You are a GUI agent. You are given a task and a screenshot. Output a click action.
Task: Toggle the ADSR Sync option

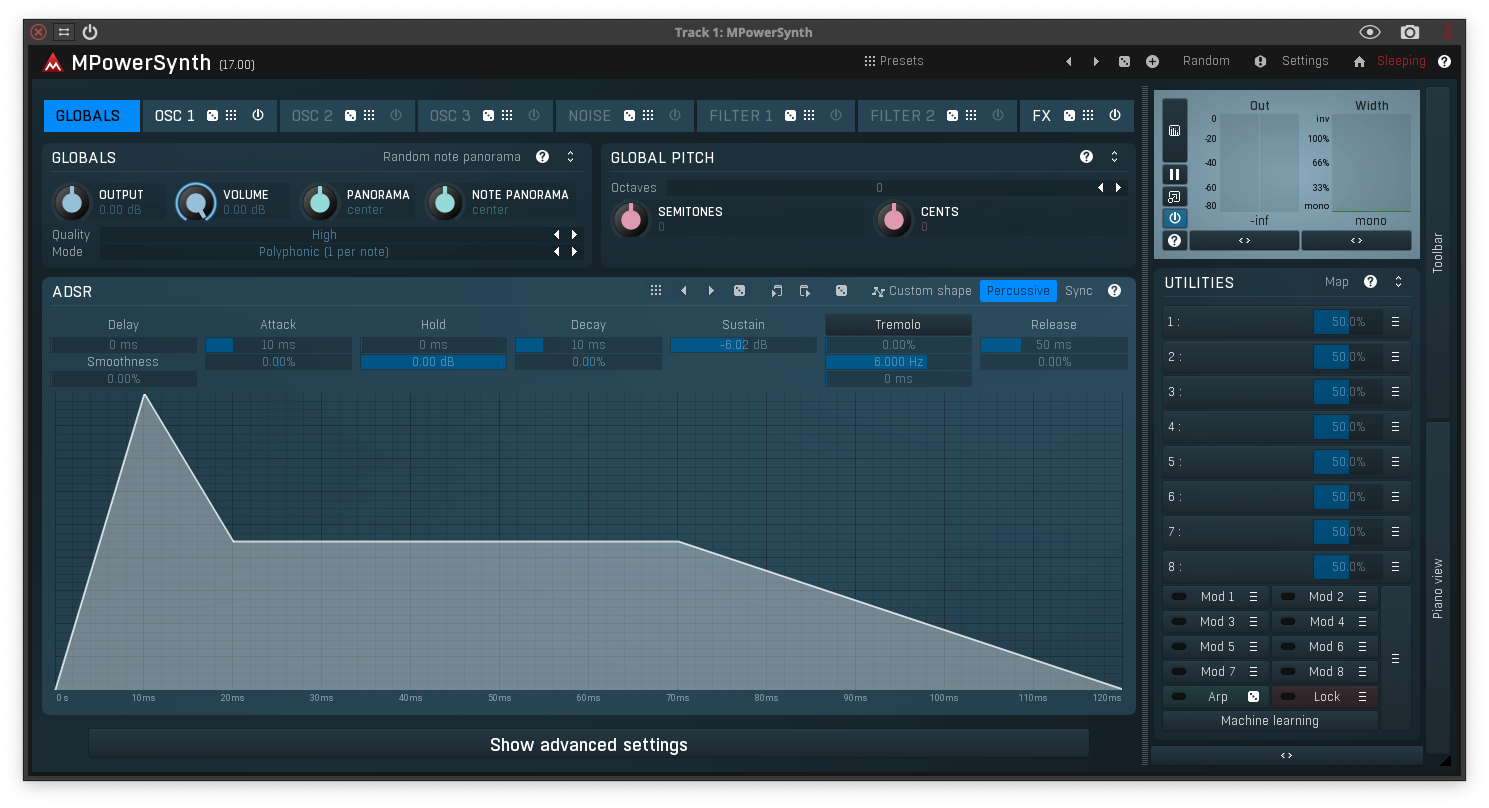coord(1078,291)
